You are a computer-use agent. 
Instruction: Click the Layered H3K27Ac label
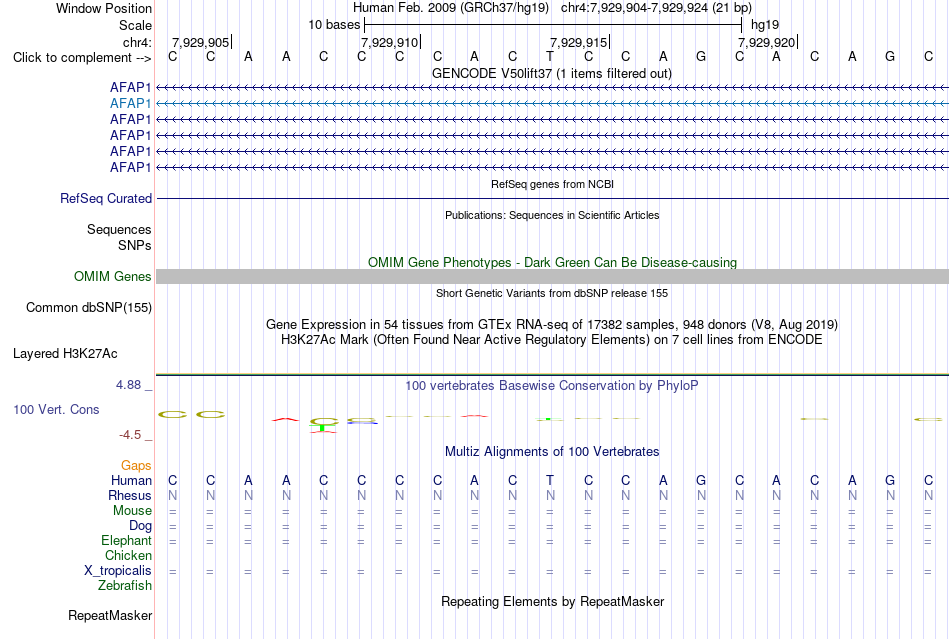(65, 354)
